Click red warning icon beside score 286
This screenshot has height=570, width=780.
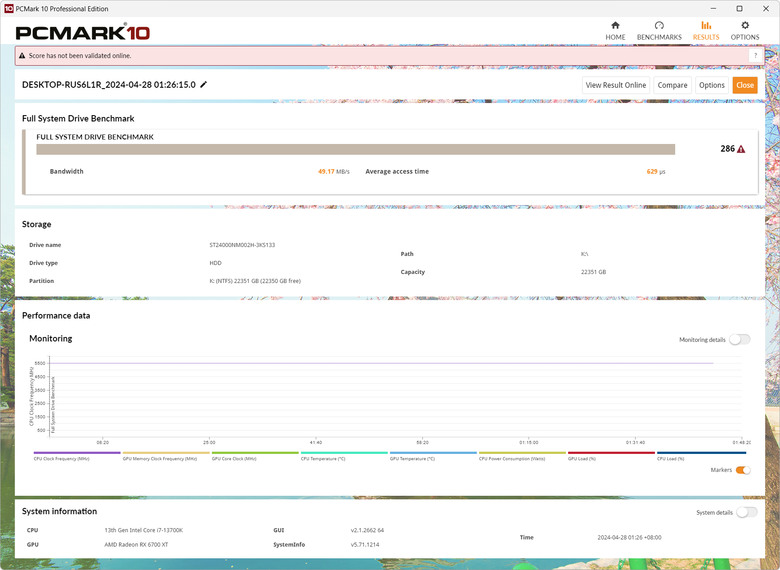741,149
